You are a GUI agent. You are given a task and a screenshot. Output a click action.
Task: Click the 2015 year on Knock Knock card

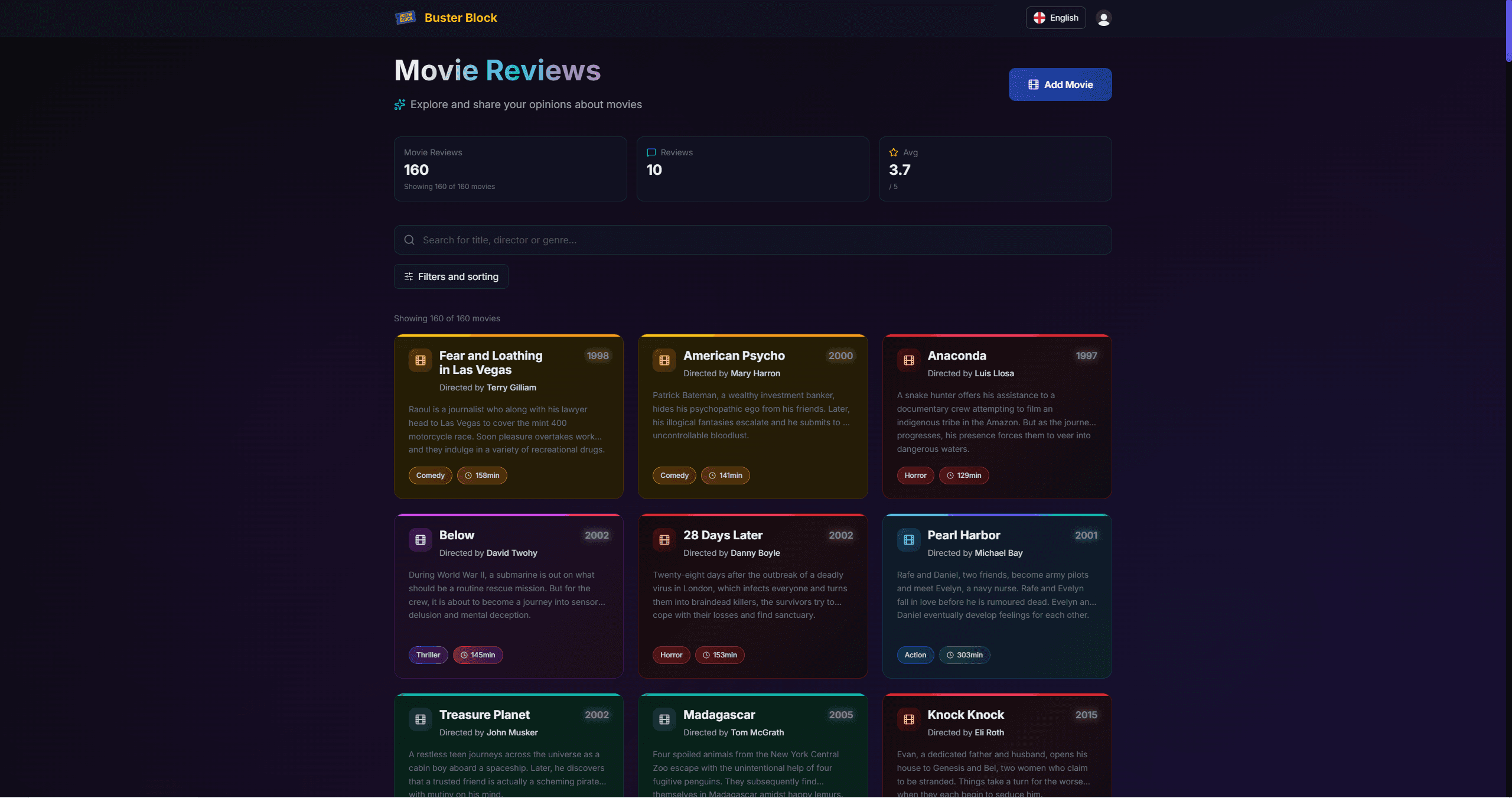pos(1087,715)
